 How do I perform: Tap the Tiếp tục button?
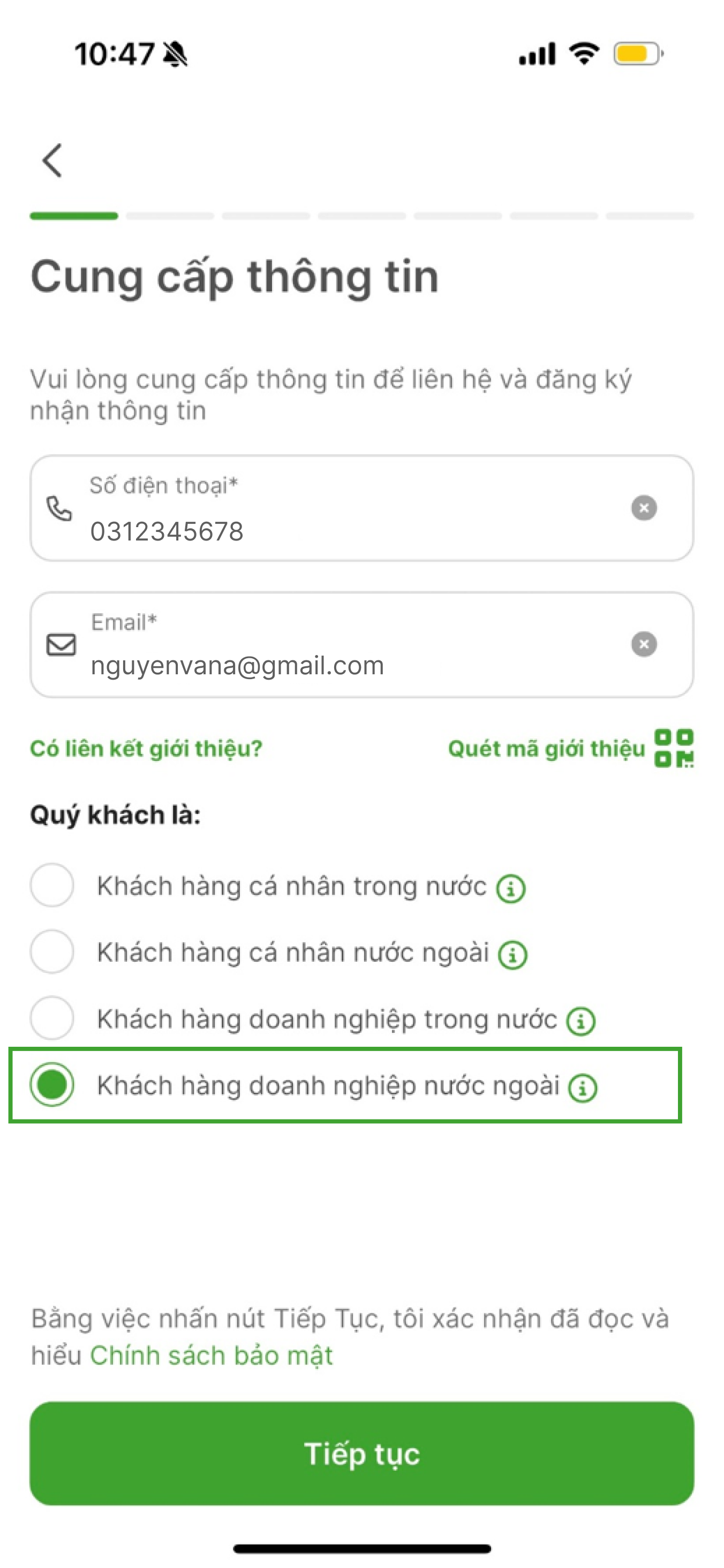pyautogui.click(x=361, y=1453)
